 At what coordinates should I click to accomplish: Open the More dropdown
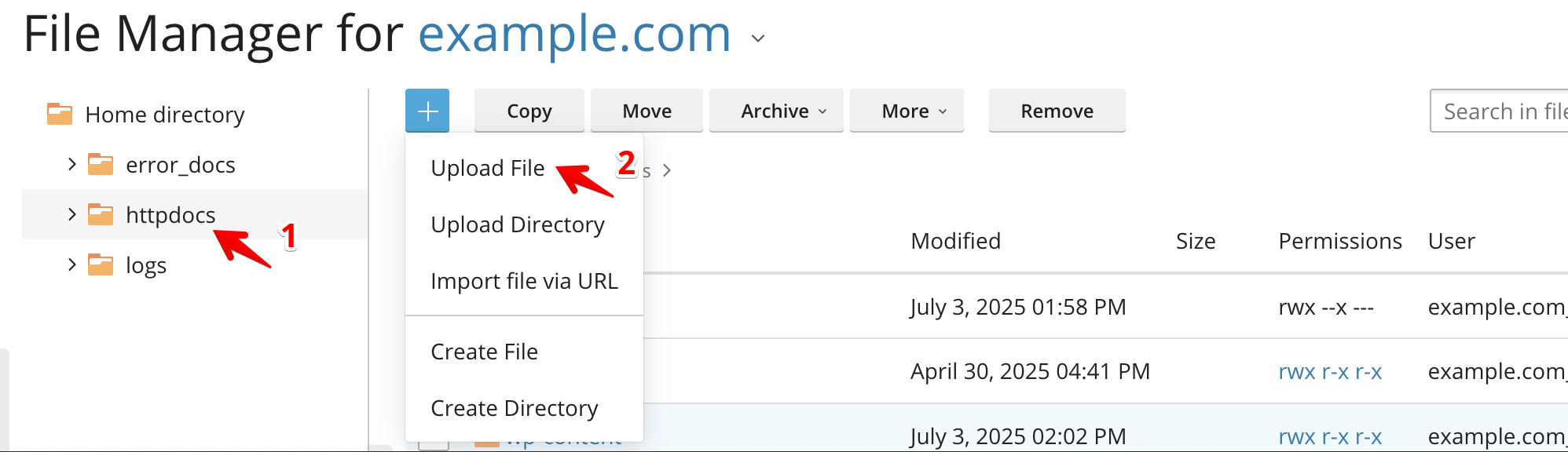pos(907,111)
